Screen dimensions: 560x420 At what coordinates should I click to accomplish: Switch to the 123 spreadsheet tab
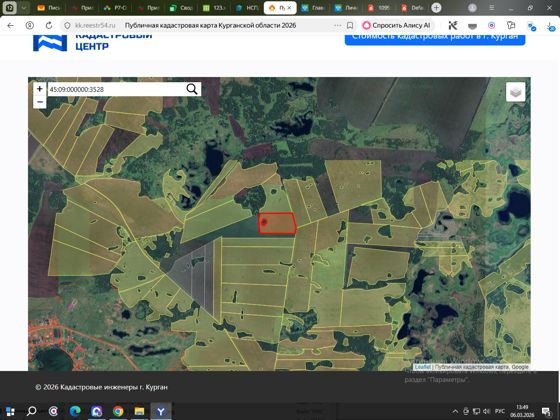pyautogui.click(x=214, y=8)
